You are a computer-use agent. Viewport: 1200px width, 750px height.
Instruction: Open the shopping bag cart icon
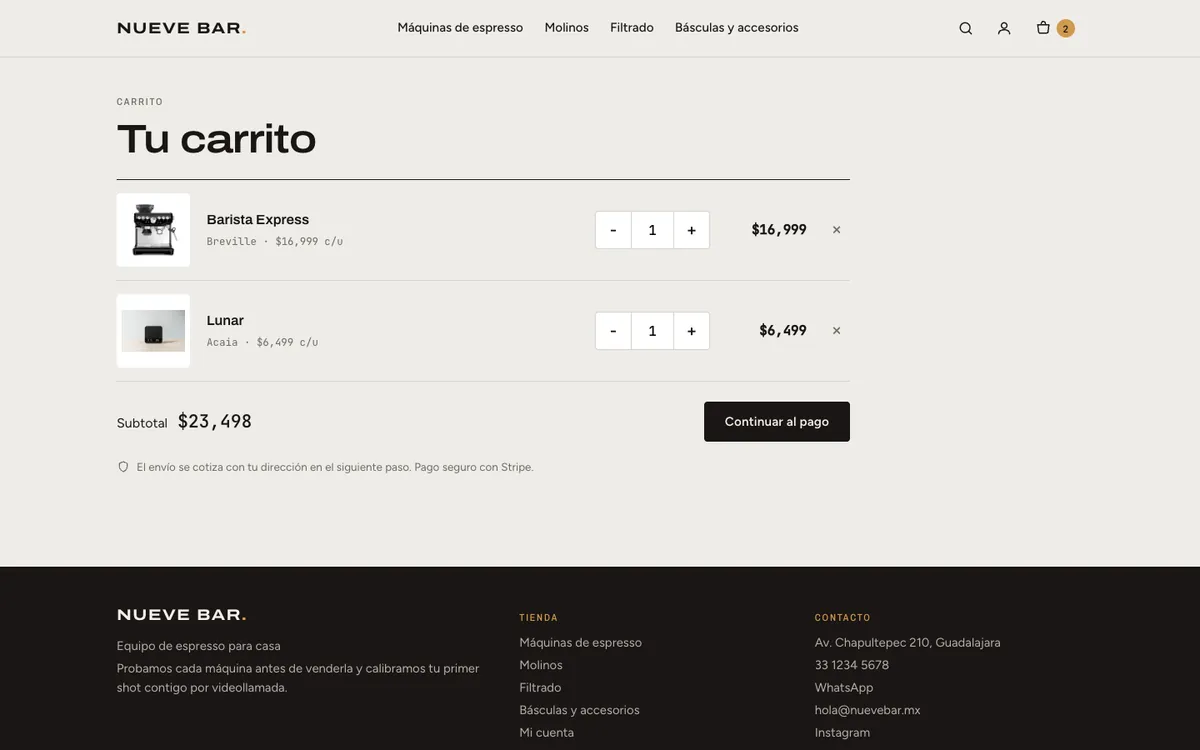pyautogui.click(x=1043, y=28)
